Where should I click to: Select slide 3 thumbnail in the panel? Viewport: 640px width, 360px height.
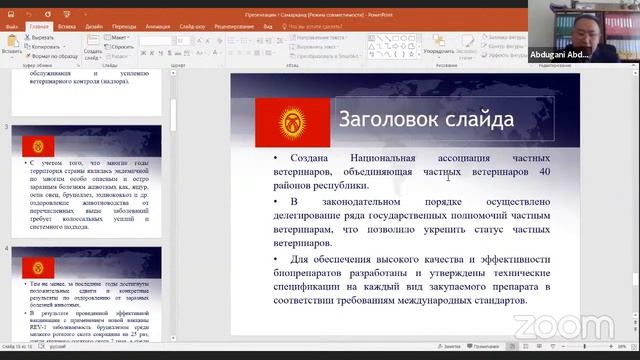tap(87, 182)
